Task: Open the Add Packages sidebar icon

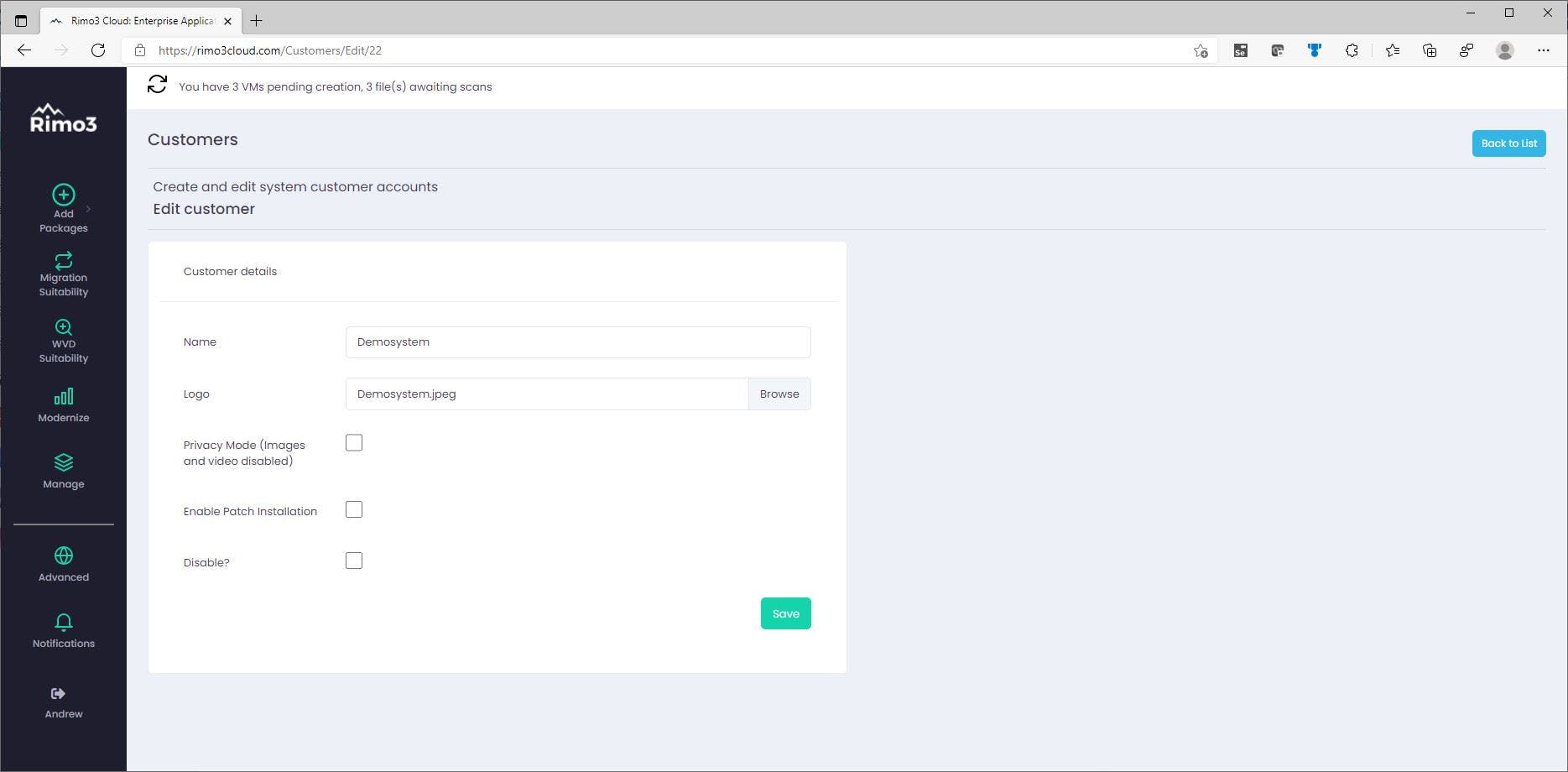Action: (x=63, y=196)
